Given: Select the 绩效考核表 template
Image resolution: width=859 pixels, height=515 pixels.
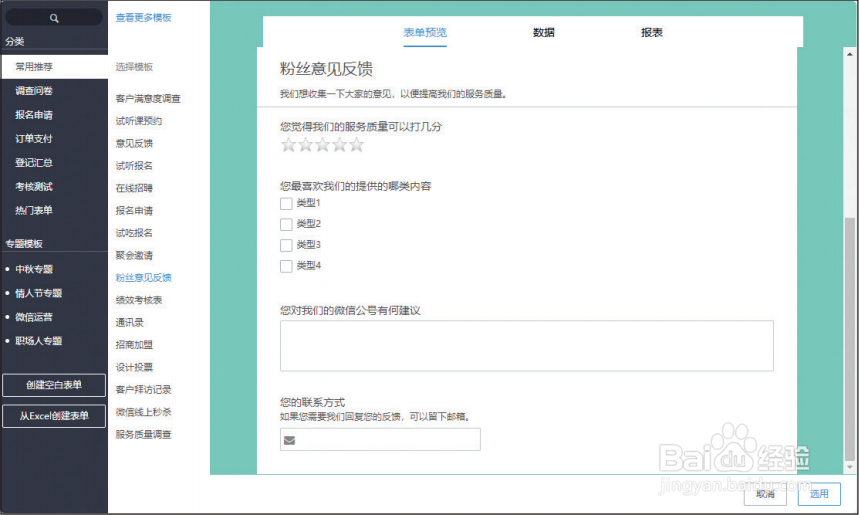Looking at the screenshot, I should pos(139,300).
